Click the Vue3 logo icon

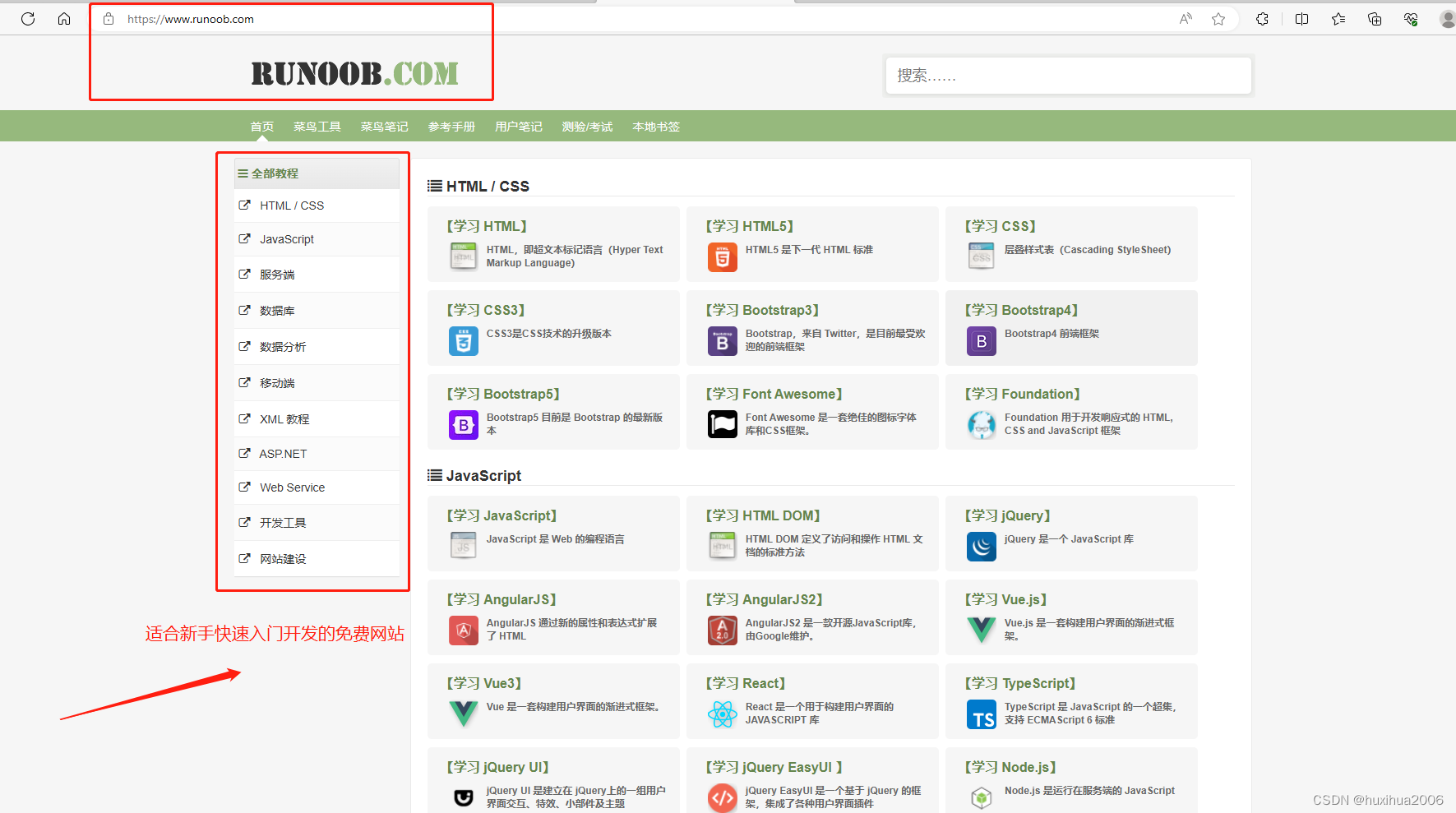coord(464,714)
